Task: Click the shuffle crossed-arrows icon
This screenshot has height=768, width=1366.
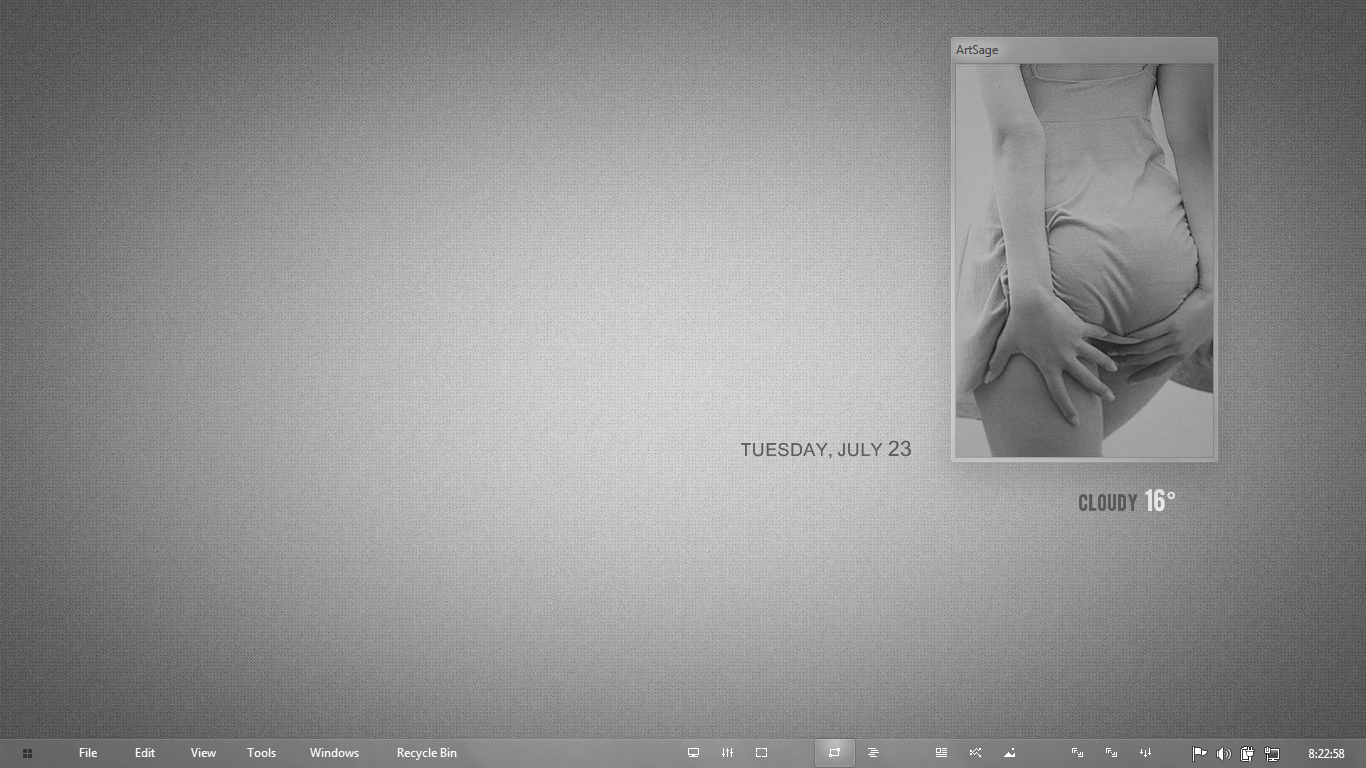Action: tap(975, 753)
